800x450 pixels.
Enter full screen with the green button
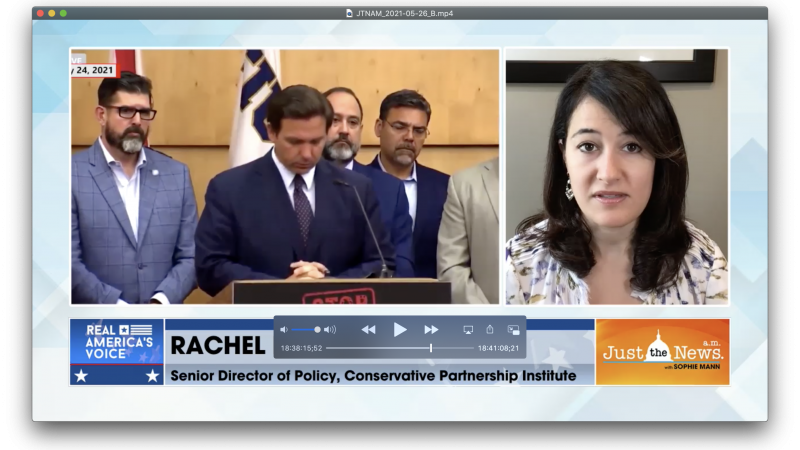[x=63, y=13]
